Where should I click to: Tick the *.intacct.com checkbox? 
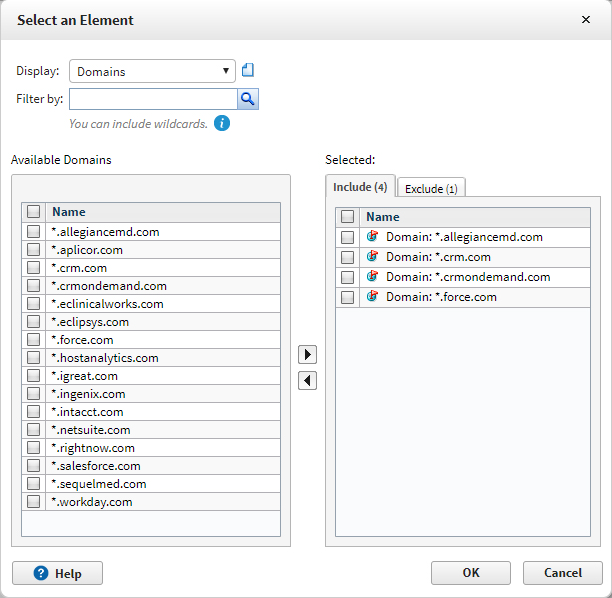point(34,411)
